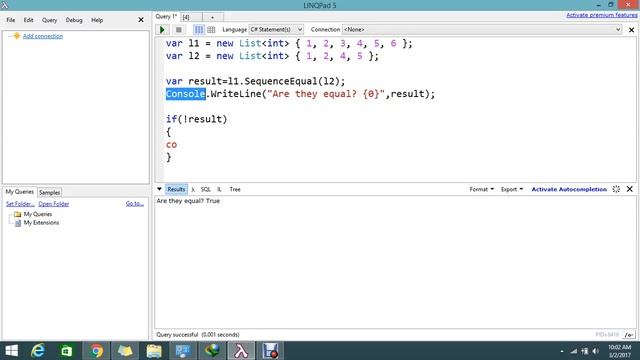Switch to the SQL output tab
This screenshot has height=360, width=640.
[205, 189]
